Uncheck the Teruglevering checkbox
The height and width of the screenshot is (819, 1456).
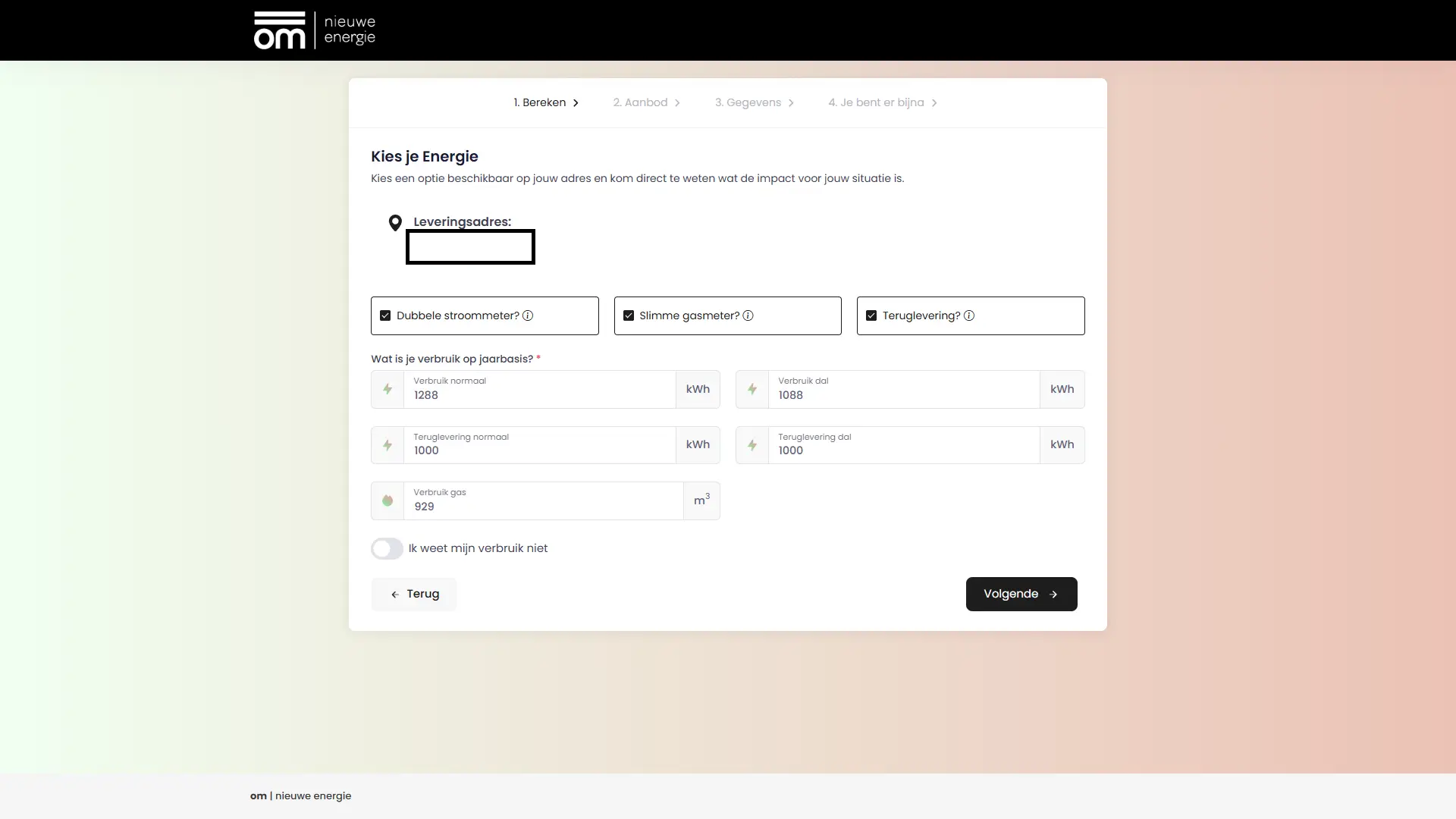(x=871, y=315)
